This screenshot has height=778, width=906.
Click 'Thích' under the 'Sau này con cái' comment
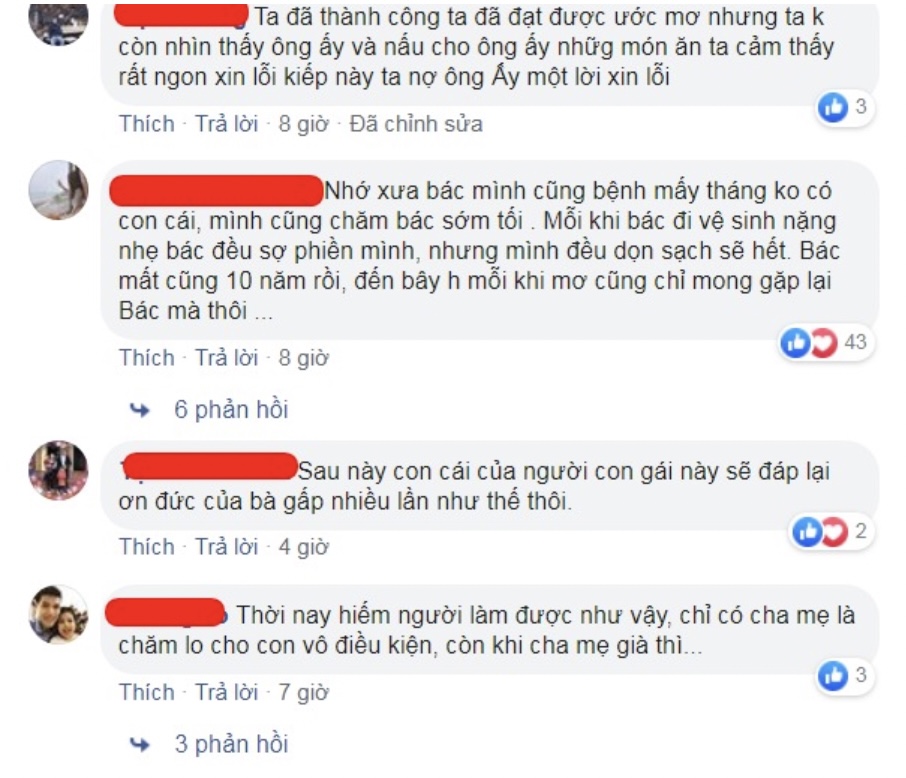pyautogui.click(x=147, y=547)
